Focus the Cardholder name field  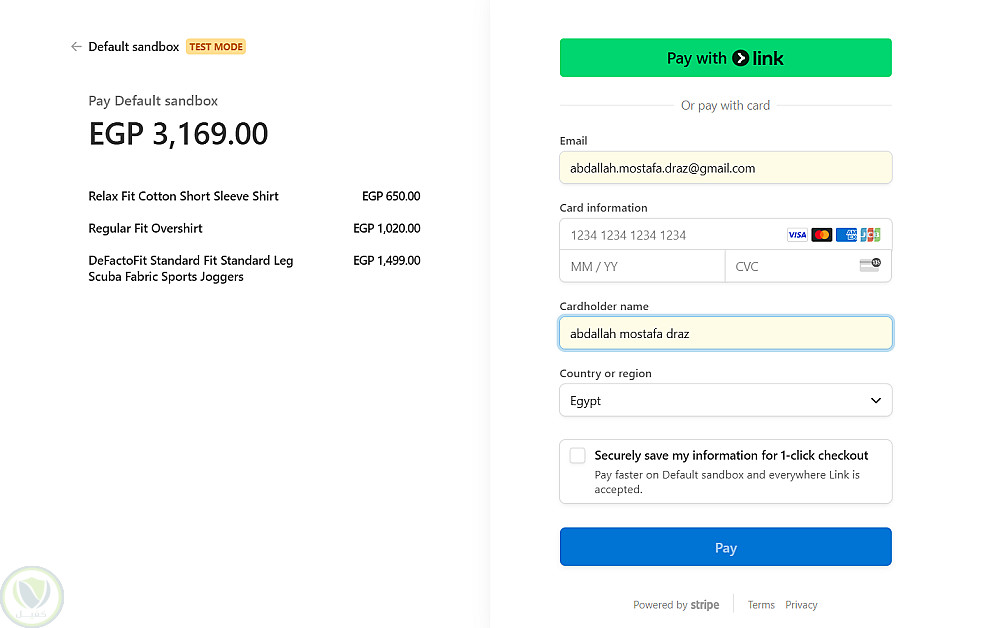point(725,334)
